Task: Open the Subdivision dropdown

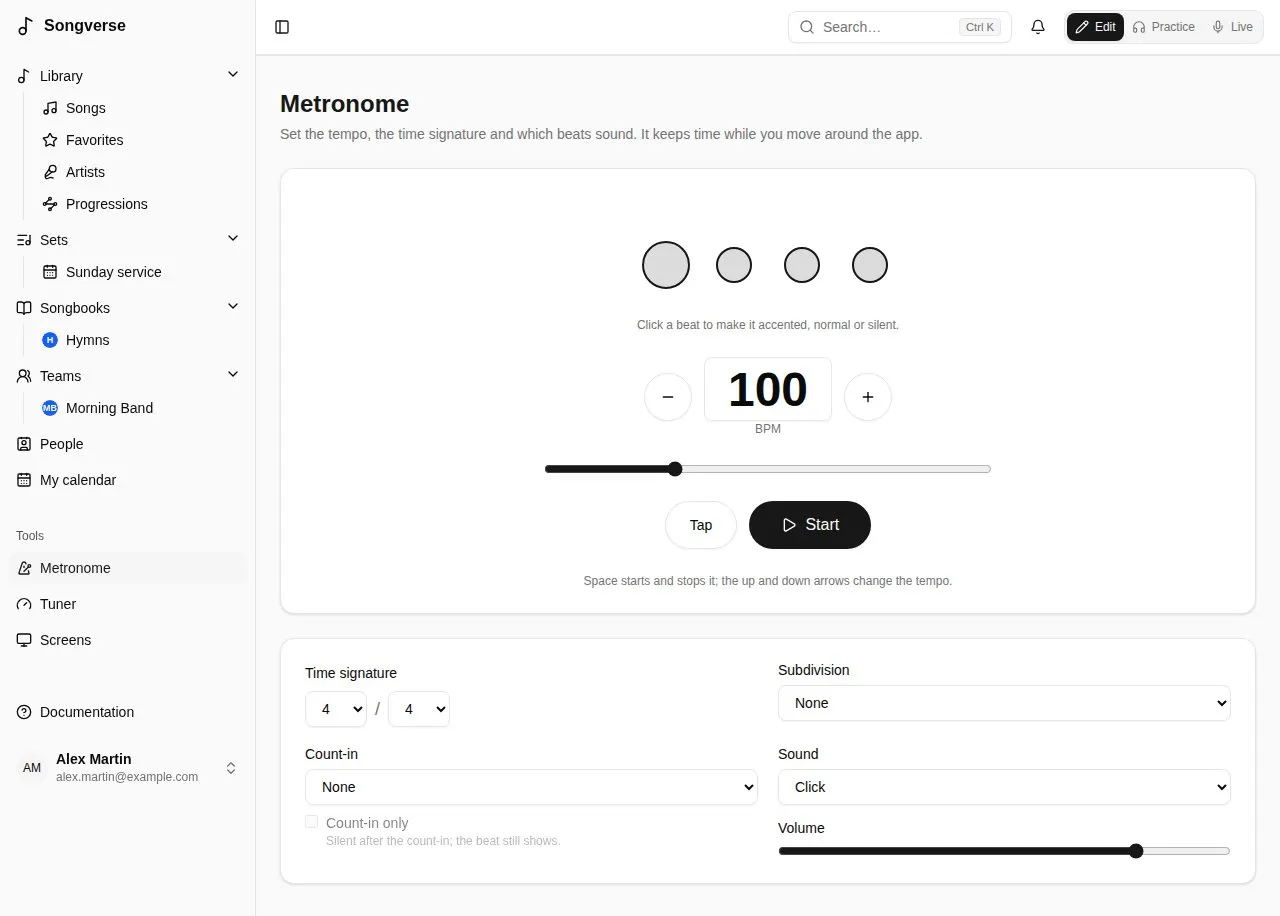Action: click(1004, 703)
